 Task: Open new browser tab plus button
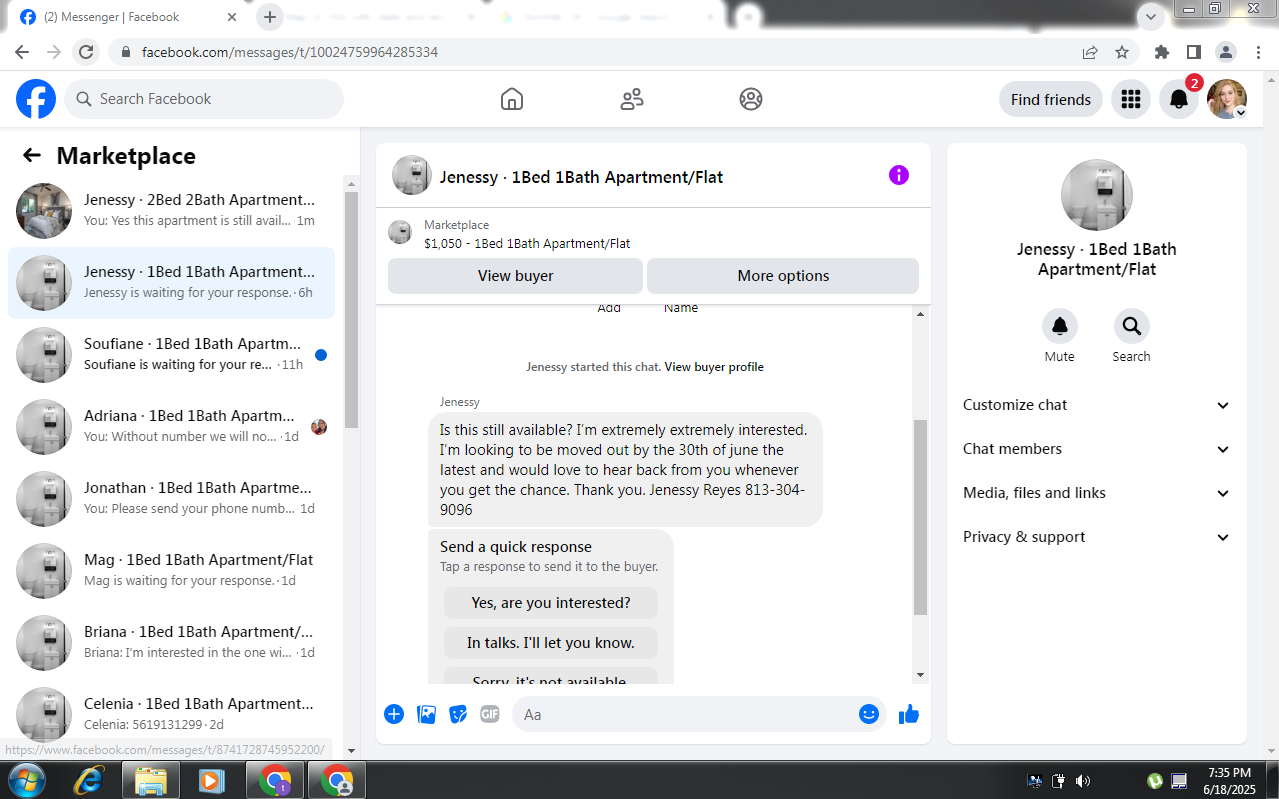point(269,17)
